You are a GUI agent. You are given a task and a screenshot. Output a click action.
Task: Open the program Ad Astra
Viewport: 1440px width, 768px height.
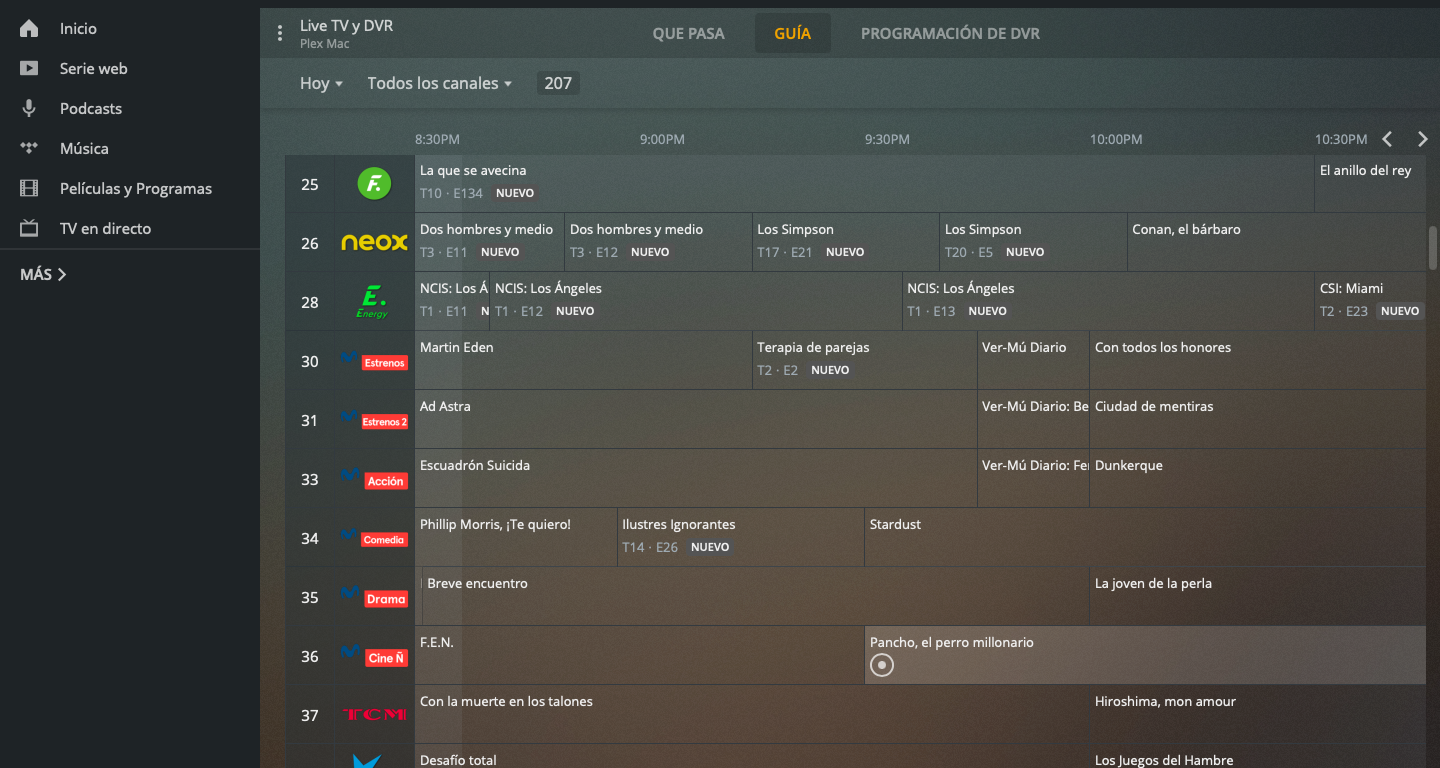(x=445, y=407)
